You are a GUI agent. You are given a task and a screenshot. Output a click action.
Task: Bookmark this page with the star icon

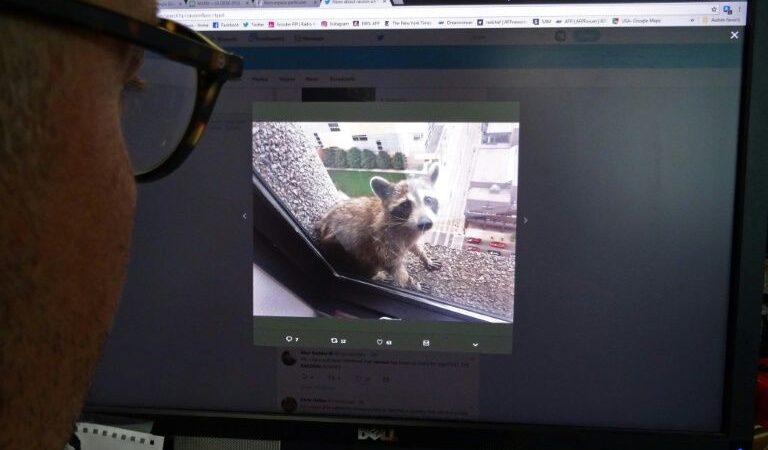click(714, 9)
